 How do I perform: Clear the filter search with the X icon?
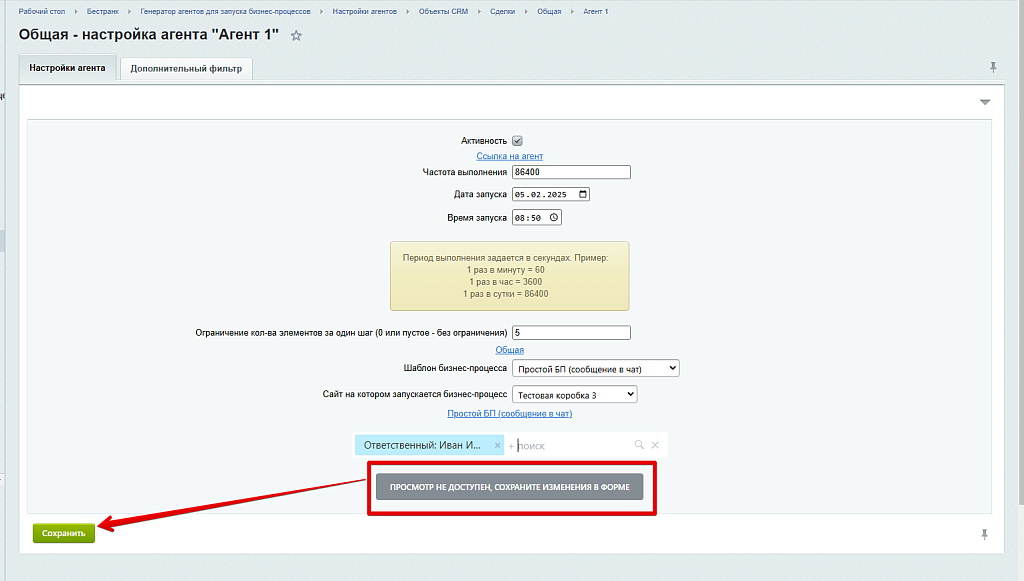tap(655, 445)
